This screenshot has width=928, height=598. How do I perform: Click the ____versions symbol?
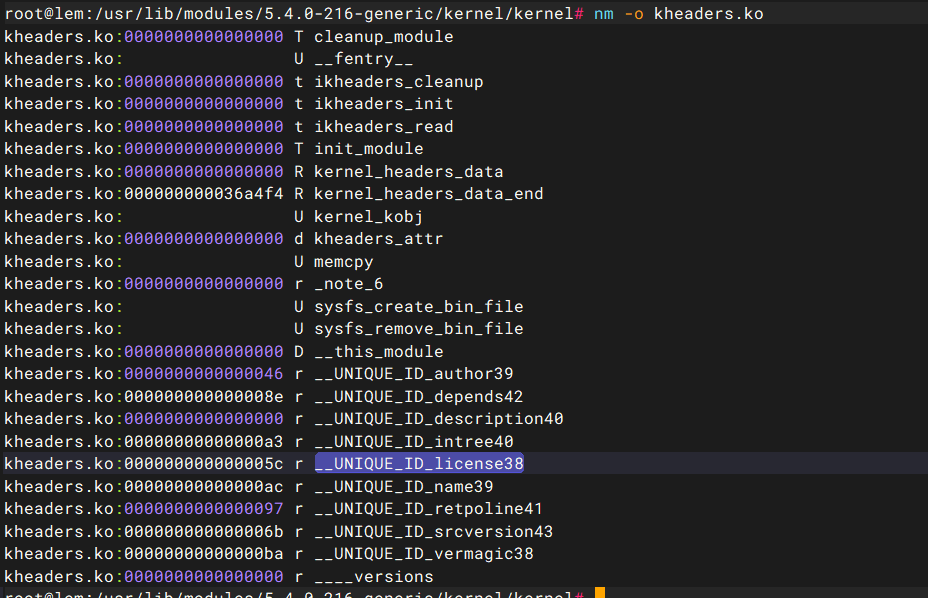[x=373, y=577]
